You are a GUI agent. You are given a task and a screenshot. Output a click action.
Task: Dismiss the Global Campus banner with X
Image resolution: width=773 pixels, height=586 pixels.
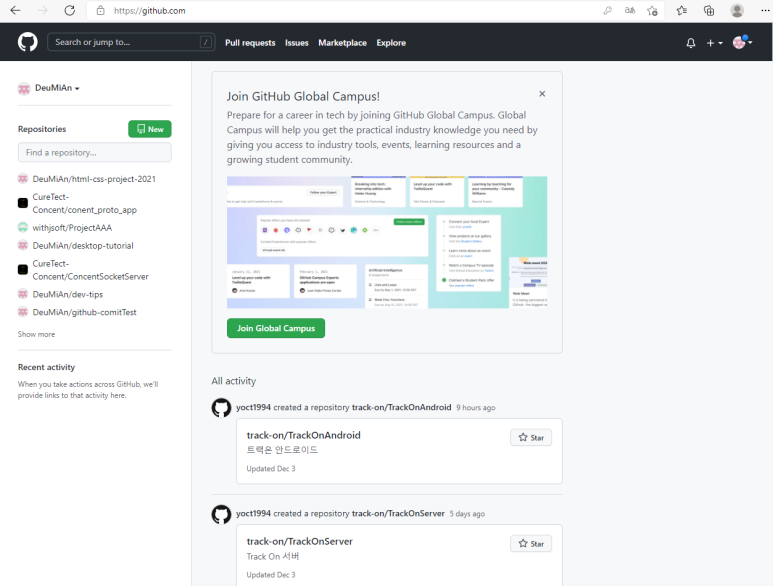click(542, 94)
